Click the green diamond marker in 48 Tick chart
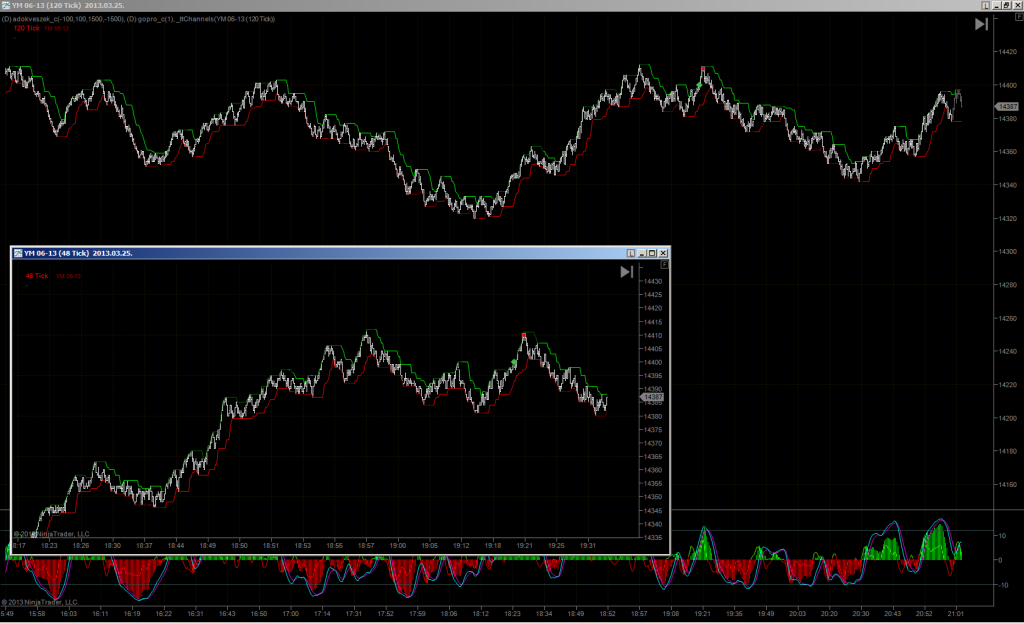The image size is (1024, 624). [x=514, y=362]
